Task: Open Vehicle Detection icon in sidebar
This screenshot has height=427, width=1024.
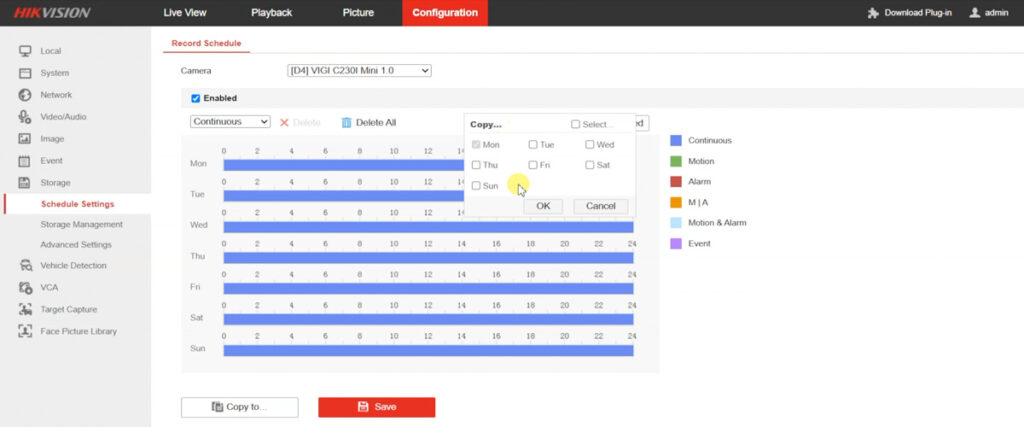Action: [x=25, y=266]
